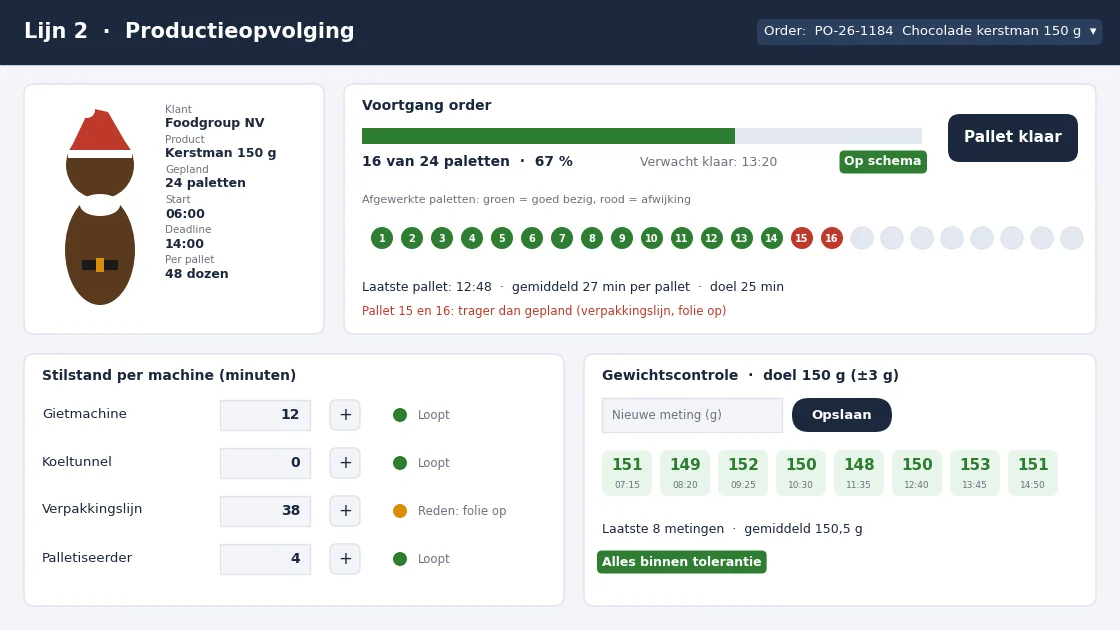Select weight measurement 151 at 07:15

point(627,473)
